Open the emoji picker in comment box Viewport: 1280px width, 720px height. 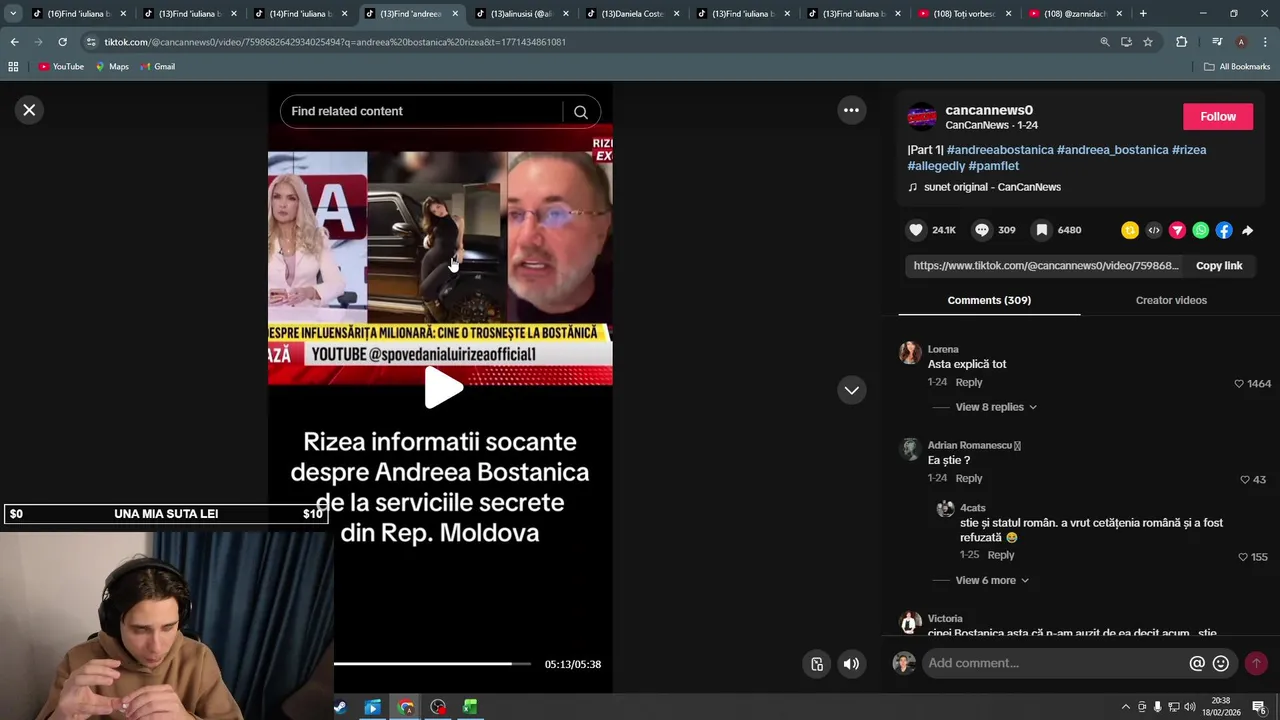click(1221, 663)
